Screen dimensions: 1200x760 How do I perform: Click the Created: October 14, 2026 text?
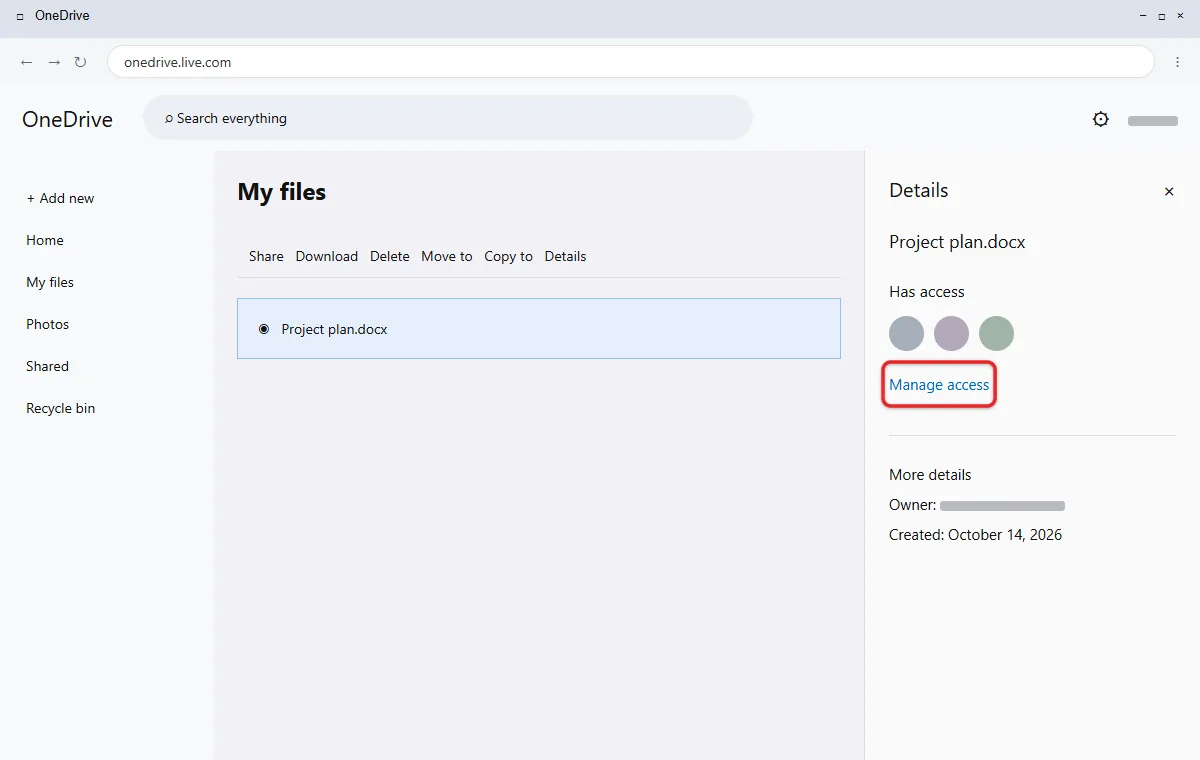pyautogui.click(x=976, y=535)
